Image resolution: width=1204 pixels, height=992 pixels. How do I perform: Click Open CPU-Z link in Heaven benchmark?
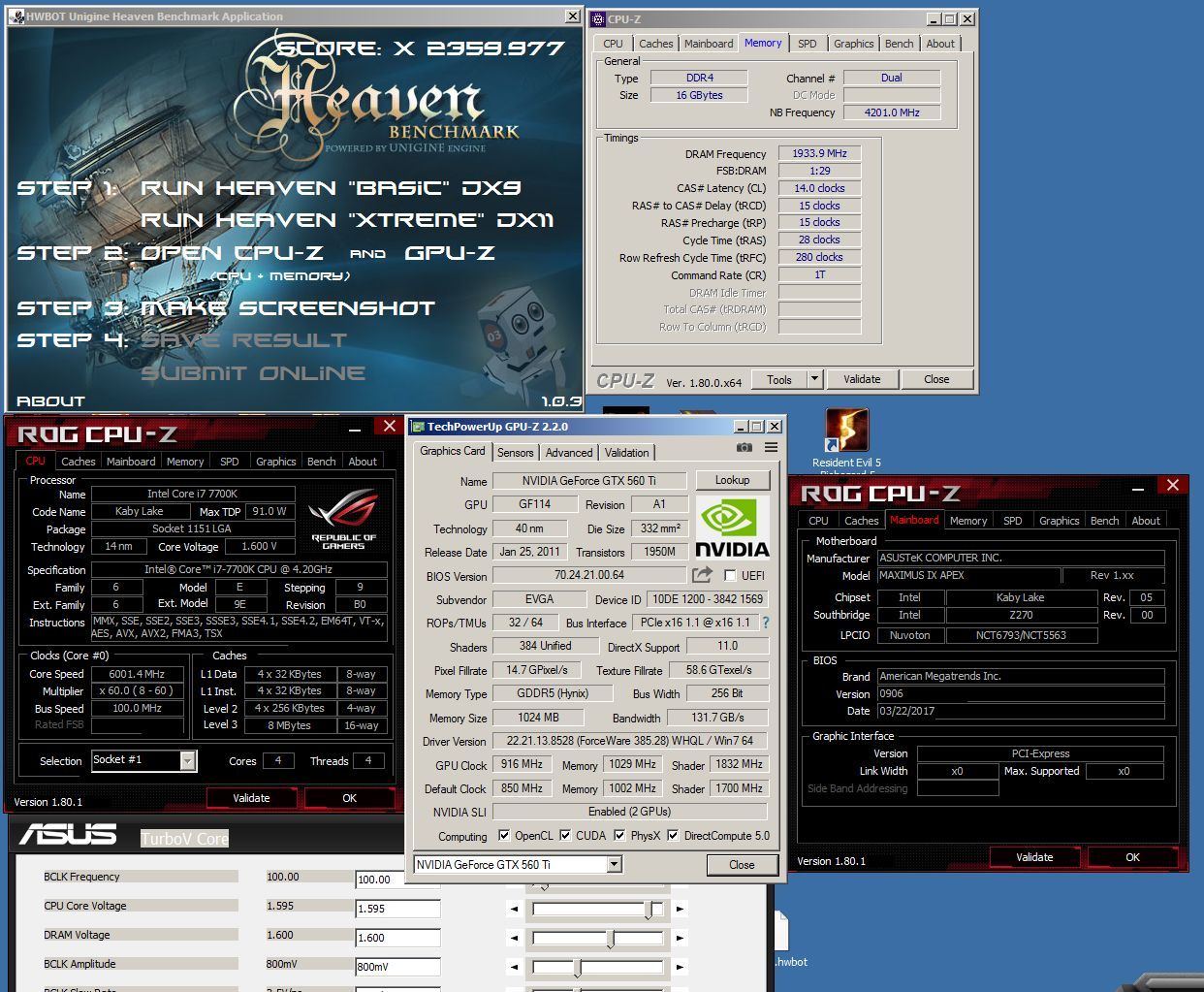232,253
